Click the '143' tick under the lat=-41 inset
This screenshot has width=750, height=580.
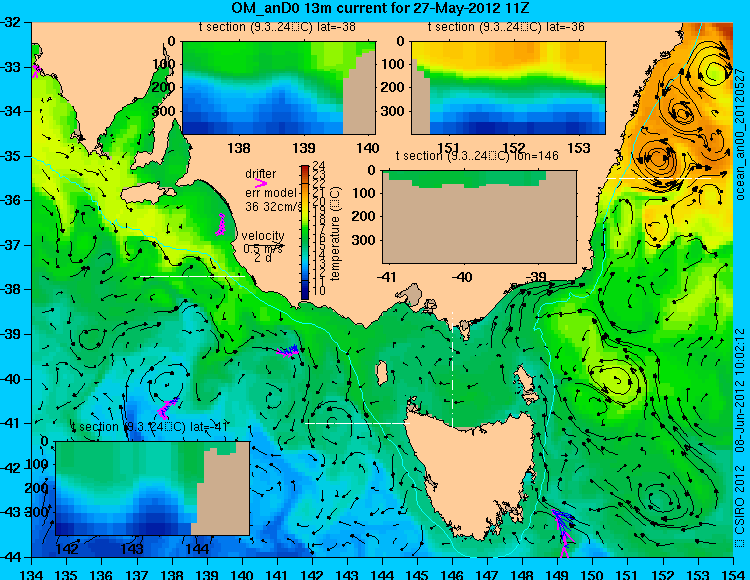point(132,548)
